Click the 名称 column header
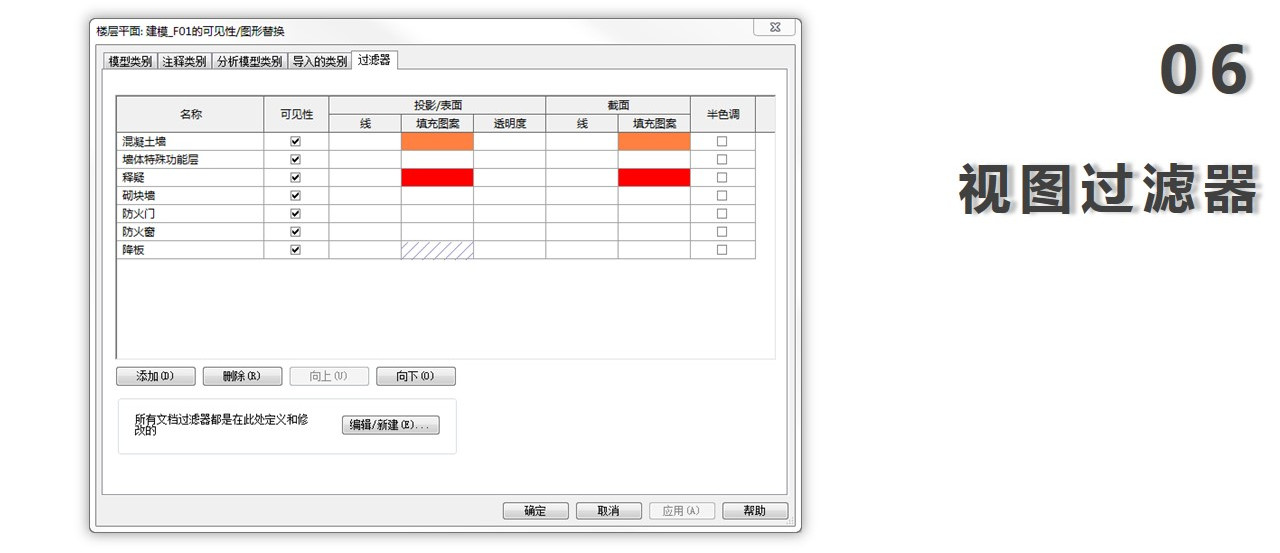This screenshot has height=553, width=1280. (190, 114)
